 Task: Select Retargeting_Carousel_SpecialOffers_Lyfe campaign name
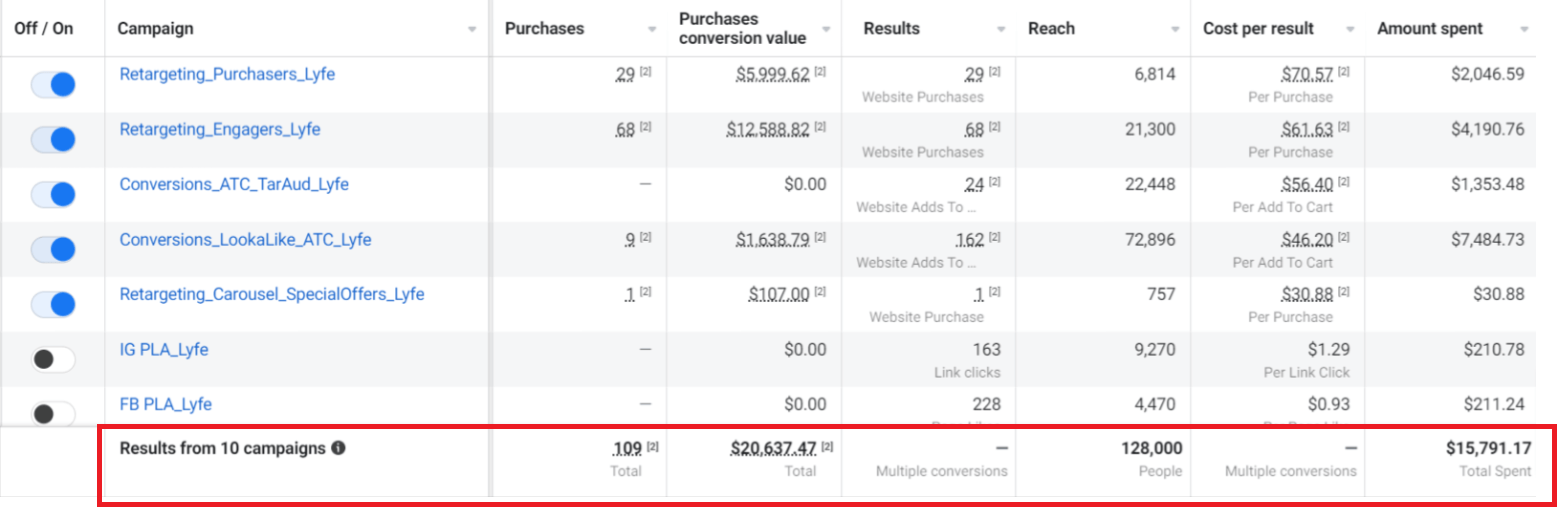point(271,294)
